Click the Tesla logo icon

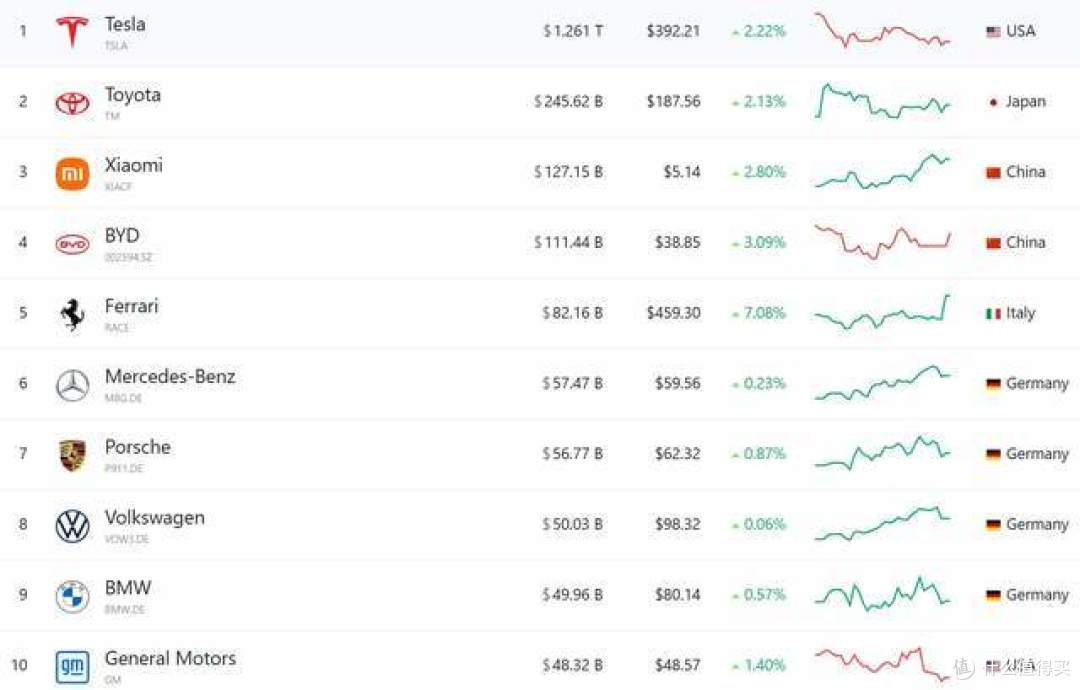72,32
